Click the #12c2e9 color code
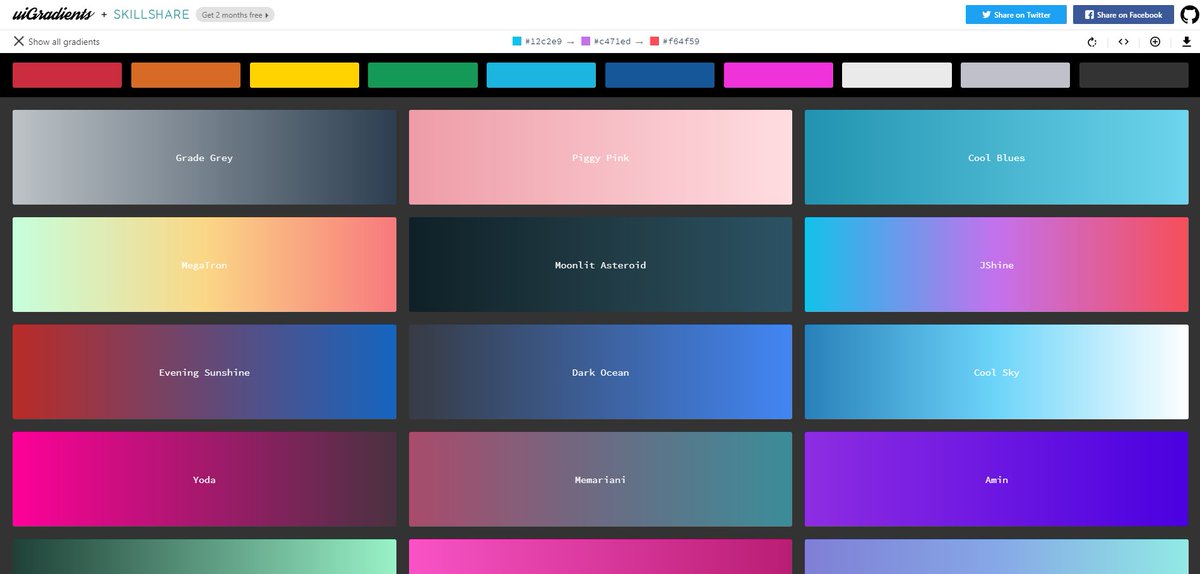The image size is (1200, 574). pos(545,42)
